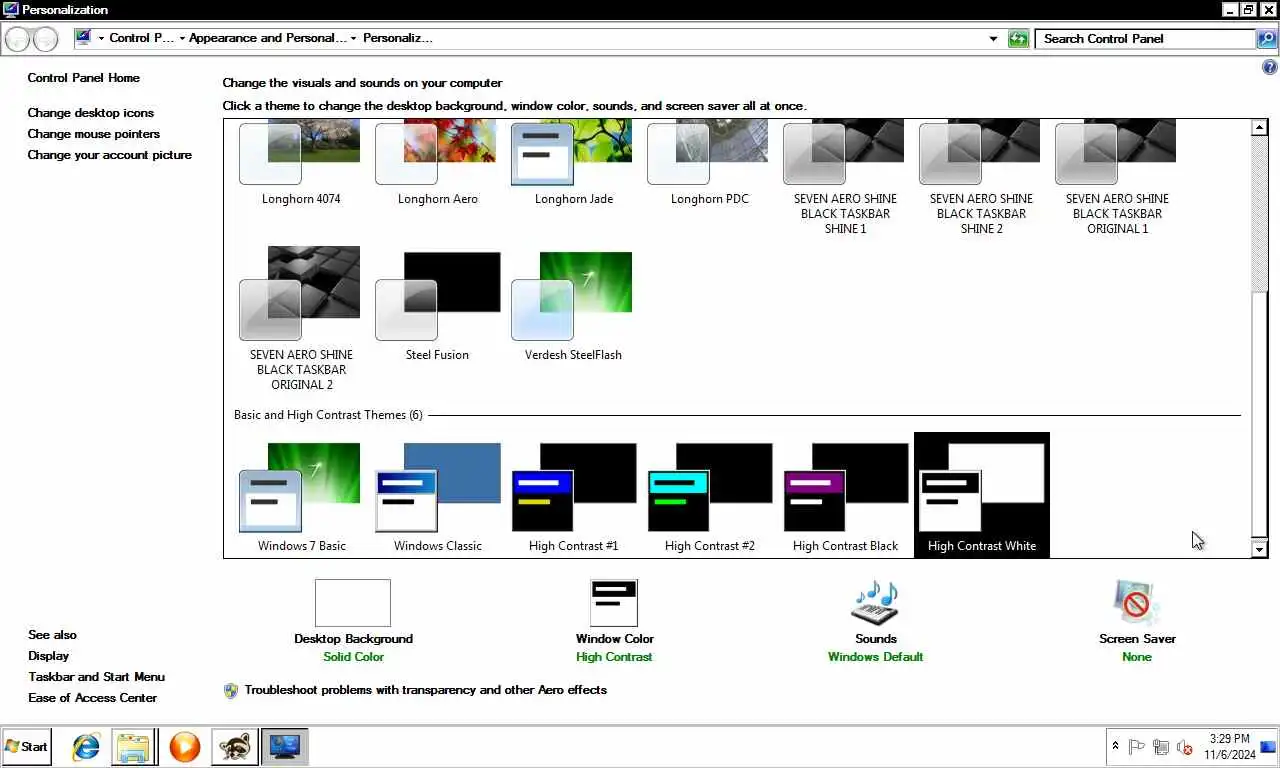Click the network tray icon
The image size is (1280, 768).
click(1161, 747)
